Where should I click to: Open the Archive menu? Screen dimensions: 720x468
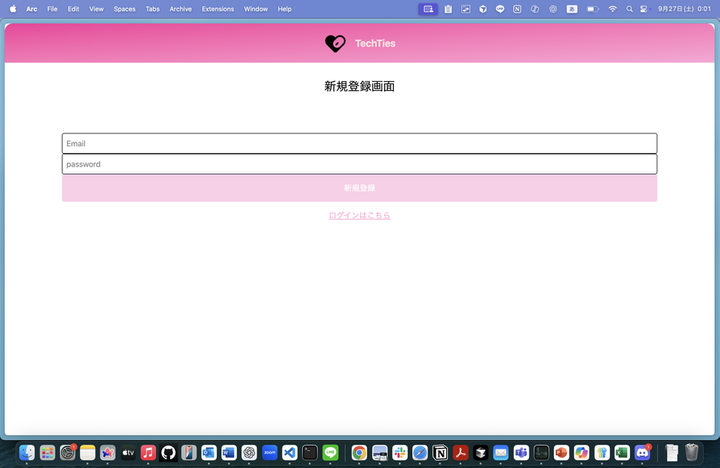180,9
